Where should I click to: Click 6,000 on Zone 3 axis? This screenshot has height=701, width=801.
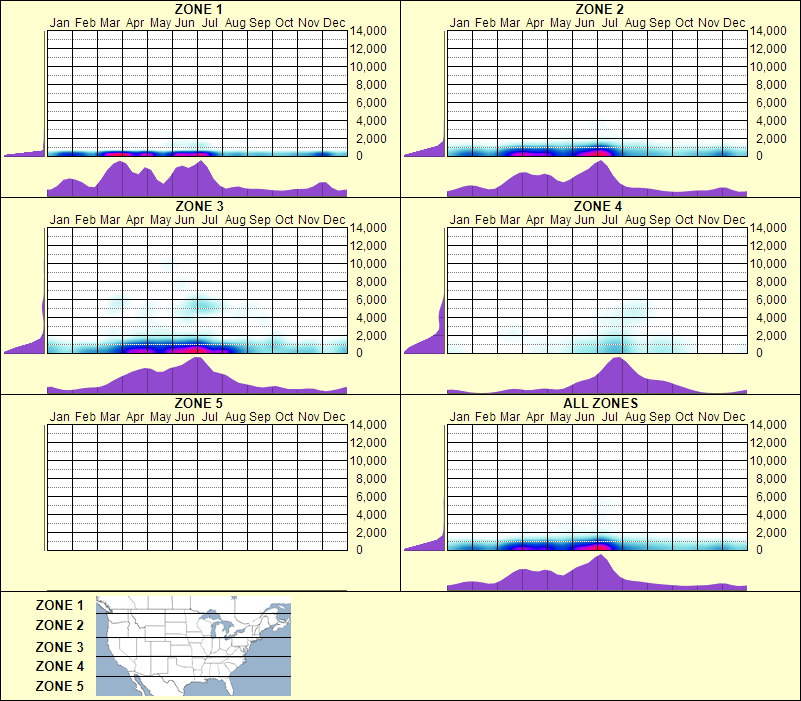[371, 299]
